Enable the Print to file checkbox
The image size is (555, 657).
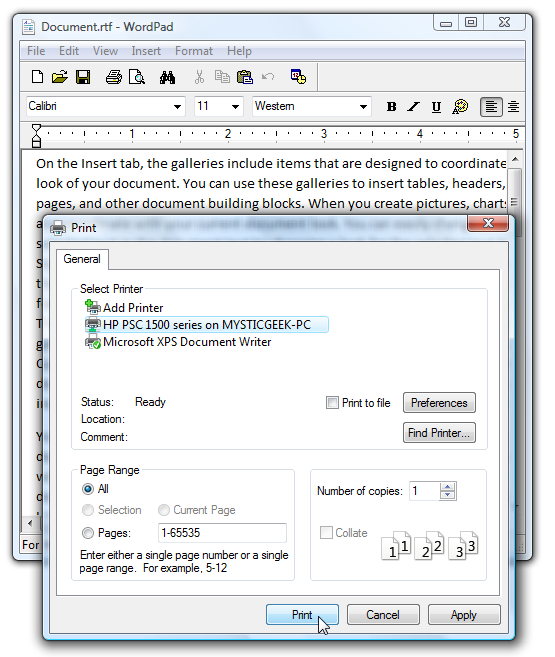[x=332, y=403]
